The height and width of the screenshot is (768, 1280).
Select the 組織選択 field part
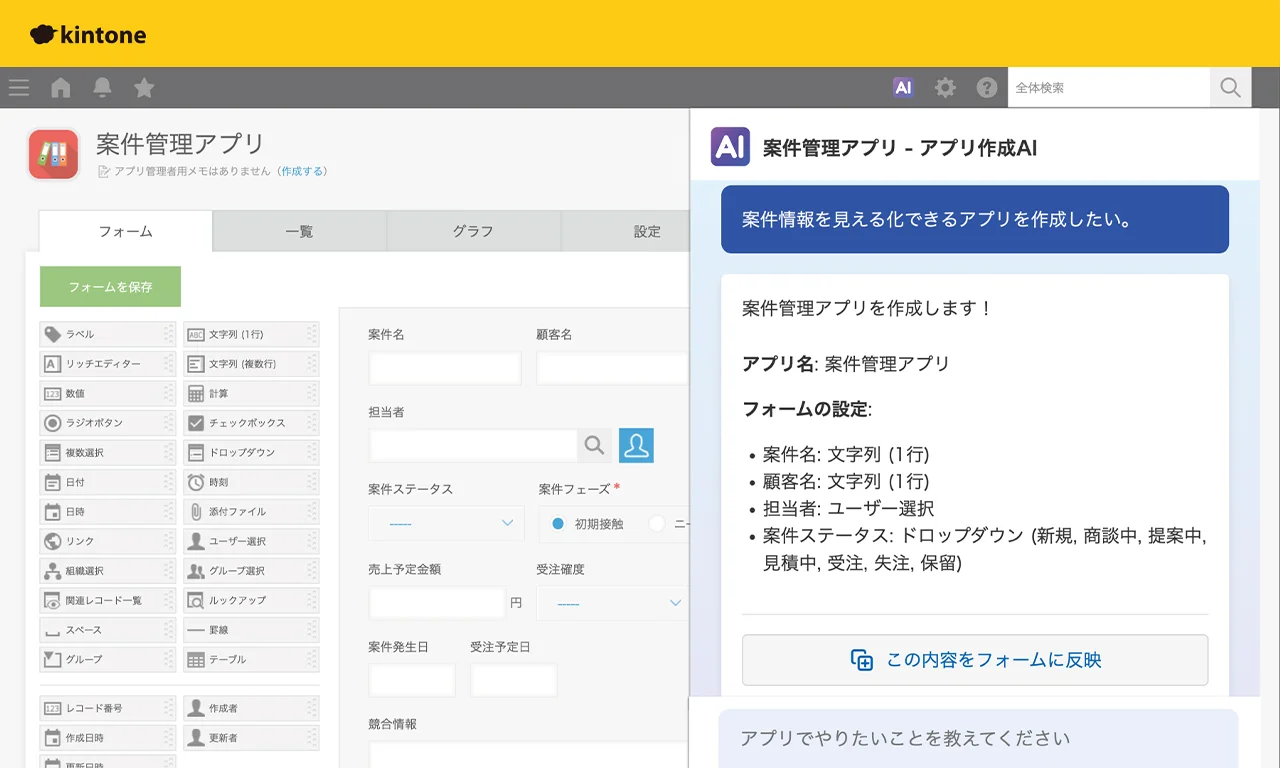pos(107,571)
